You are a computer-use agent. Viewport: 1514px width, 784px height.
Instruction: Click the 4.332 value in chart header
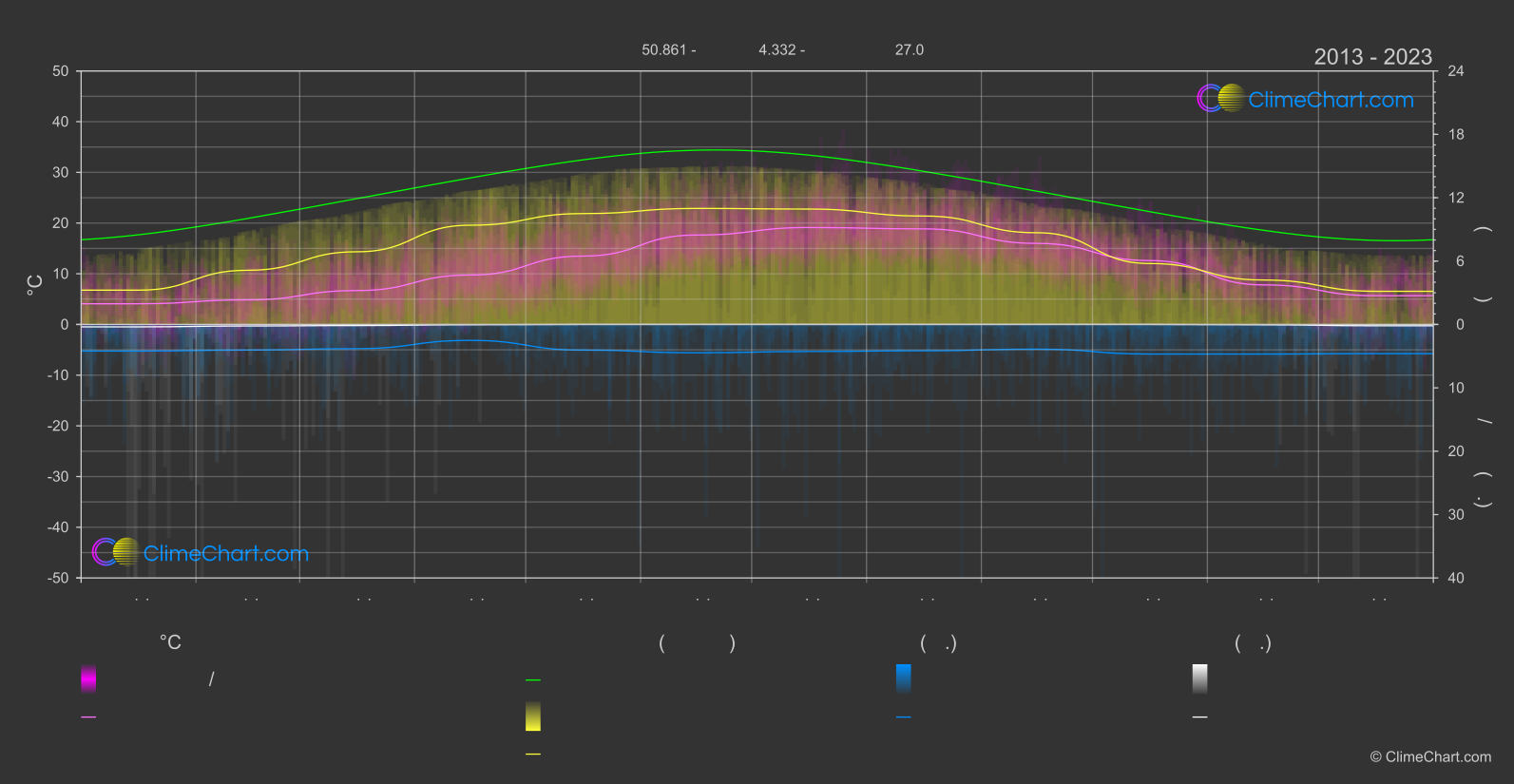pyautogui.click(x=776, y=49)
